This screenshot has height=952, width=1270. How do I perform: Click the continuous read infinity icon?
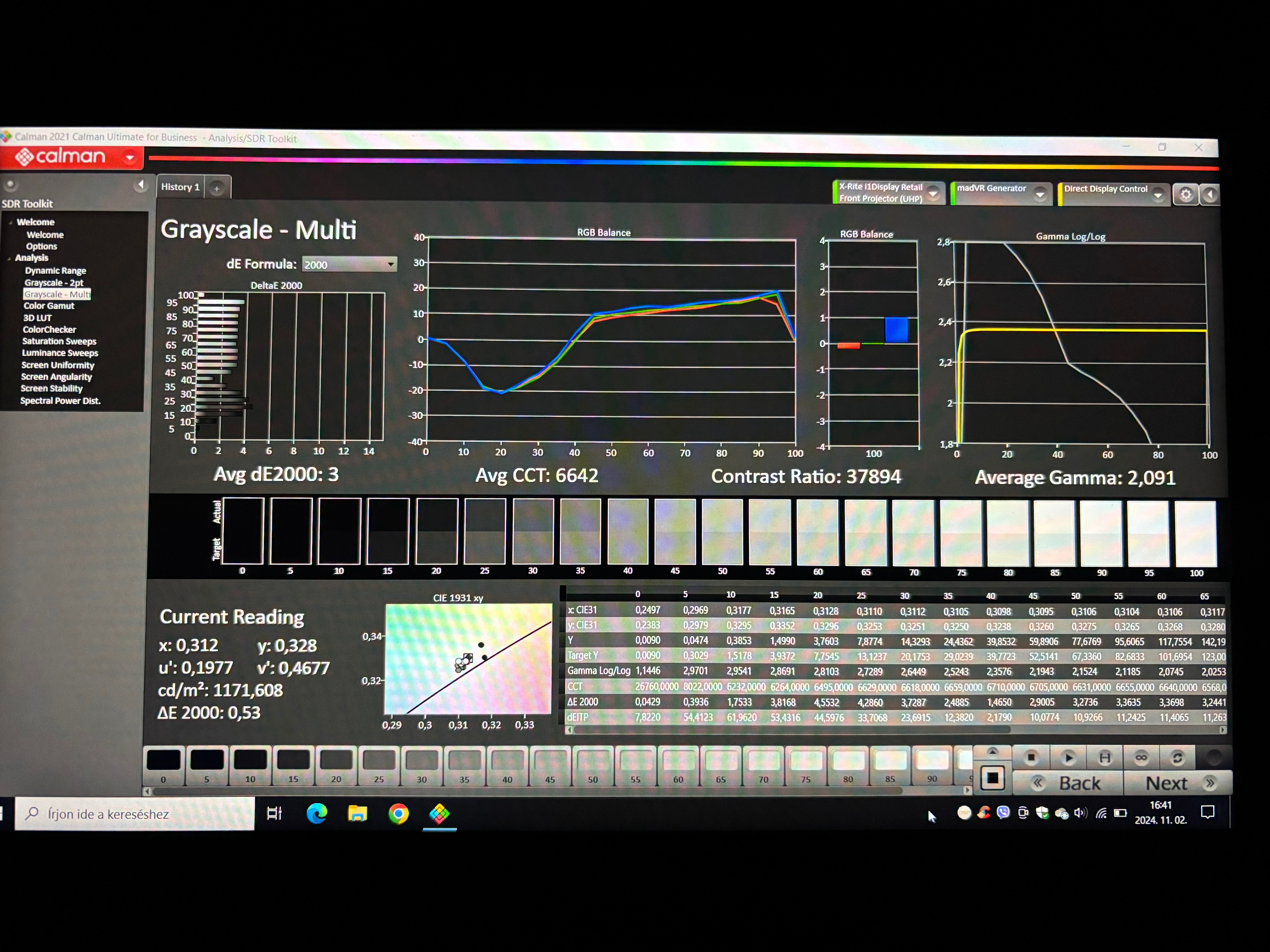click(1141, 758)
